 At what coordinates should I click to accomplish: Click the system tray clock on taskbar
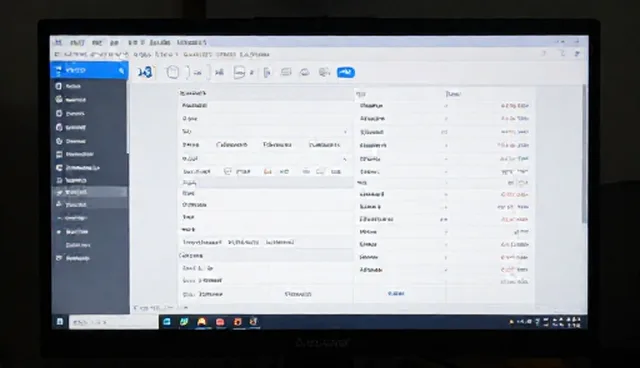pos(573,322)
